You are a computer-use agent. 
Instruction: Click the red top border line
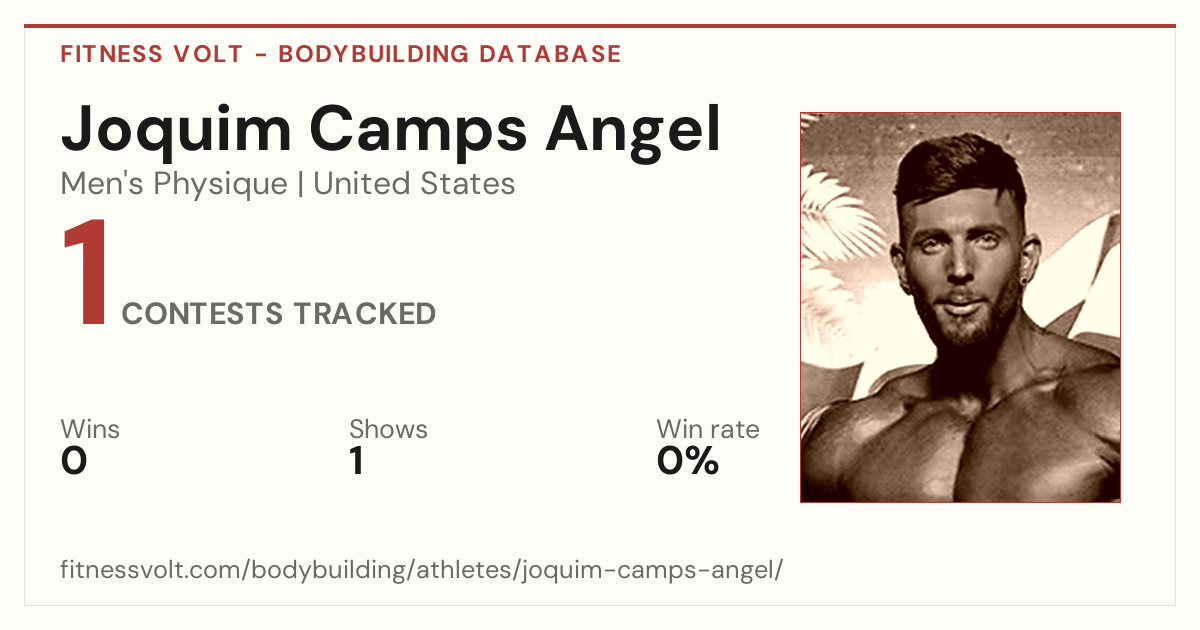(600, 26)
